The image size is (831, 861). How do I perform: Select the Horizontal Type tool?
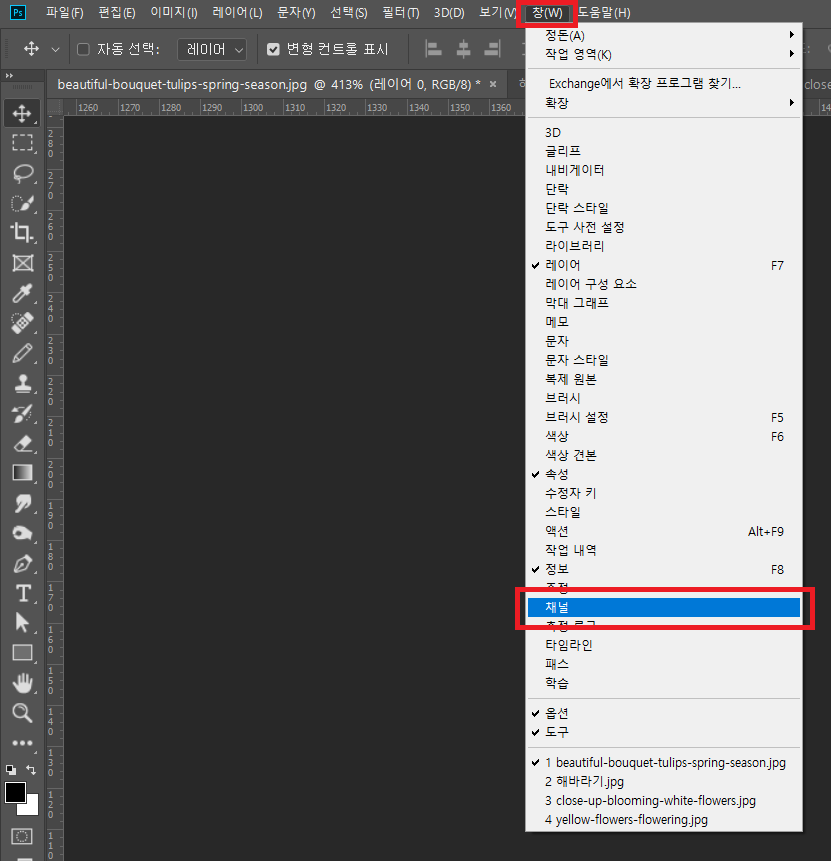pos(22,593)
